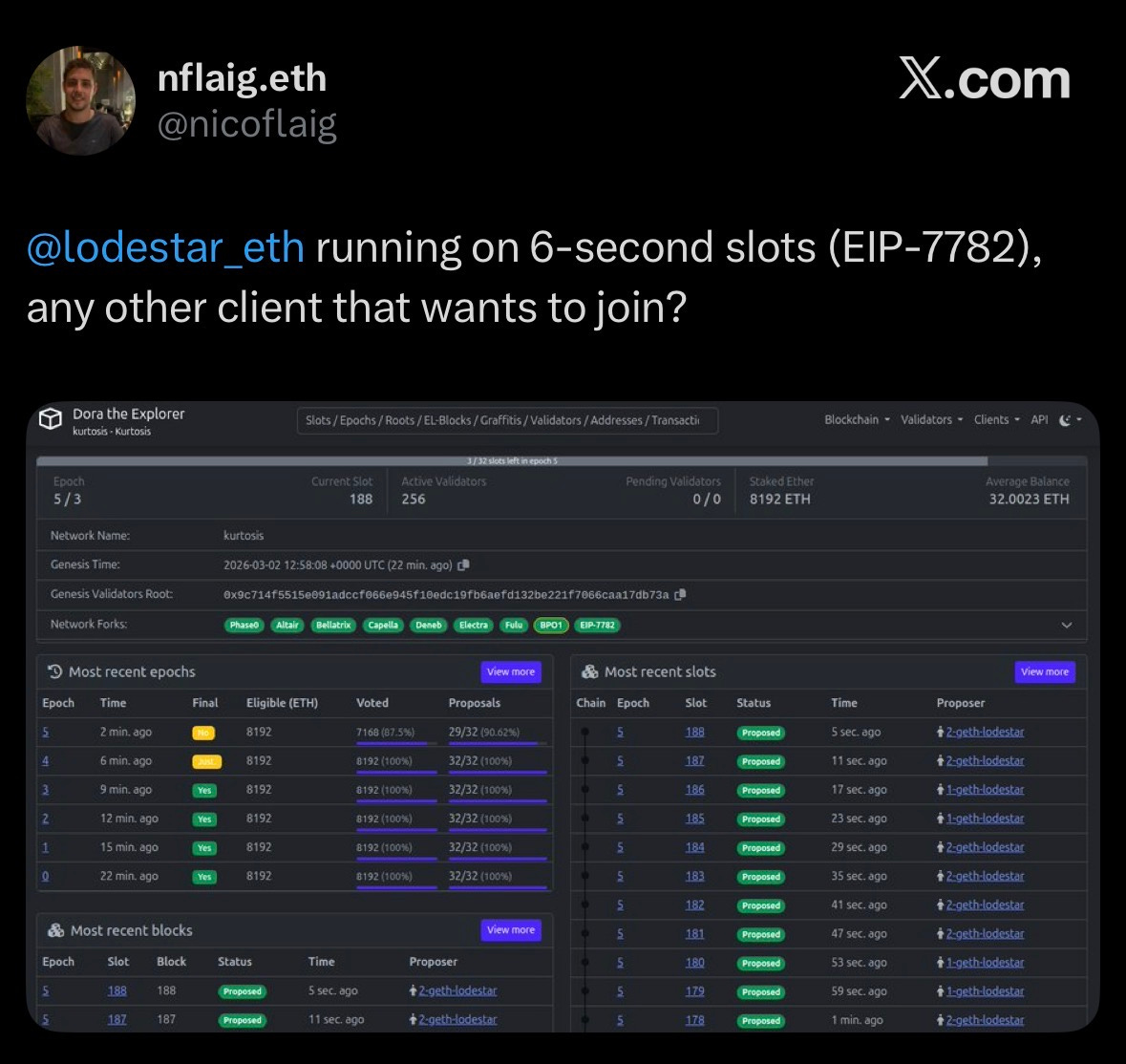Screen dimensions: 1126x1064
Task: Click the Deneb fork badge
Action: pyautogui.click(x=429, y=626)
